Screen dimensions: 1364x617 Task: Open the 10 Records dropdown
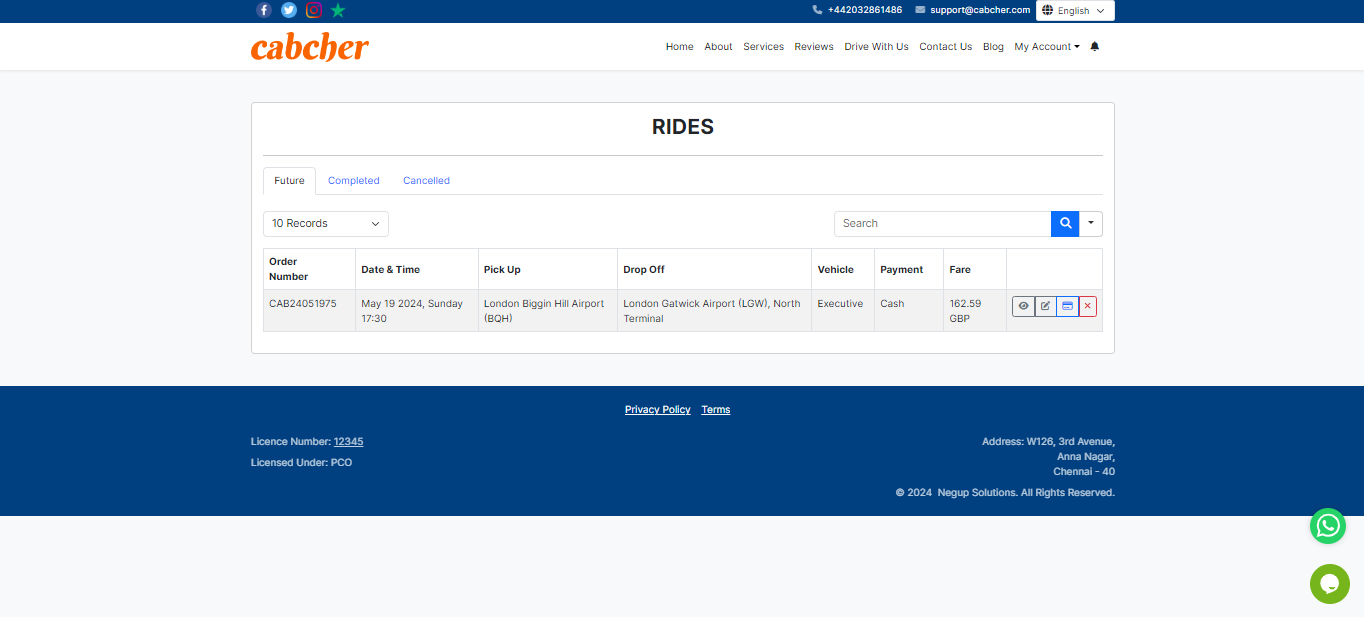point(326,224)
